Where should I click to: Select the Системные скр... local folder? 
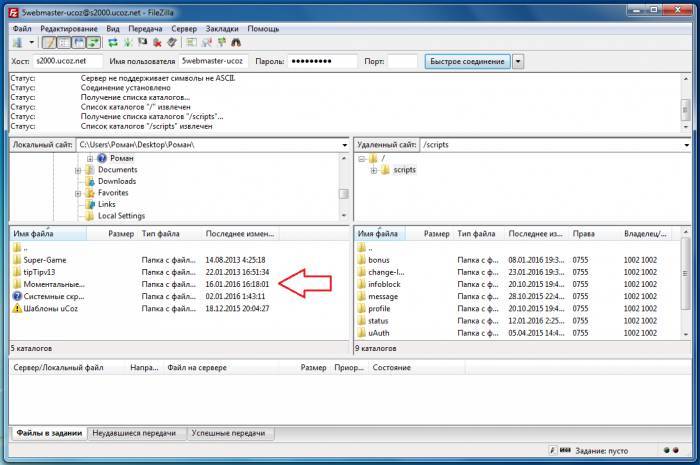click(54, 296)
